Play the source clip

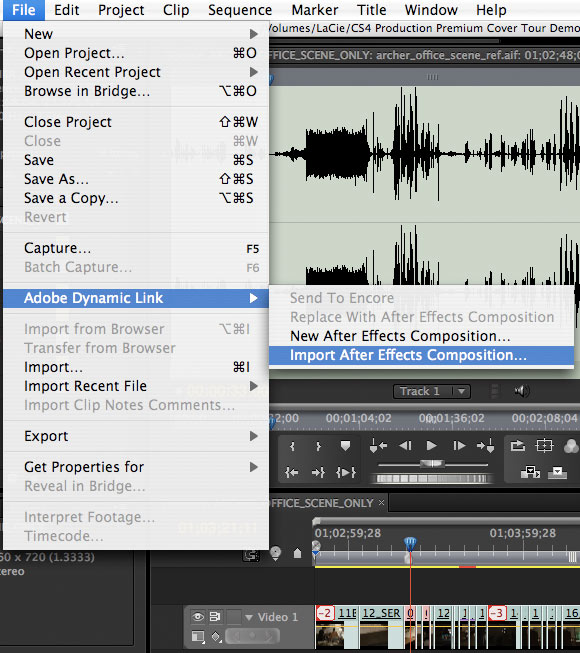click(432, 446)
